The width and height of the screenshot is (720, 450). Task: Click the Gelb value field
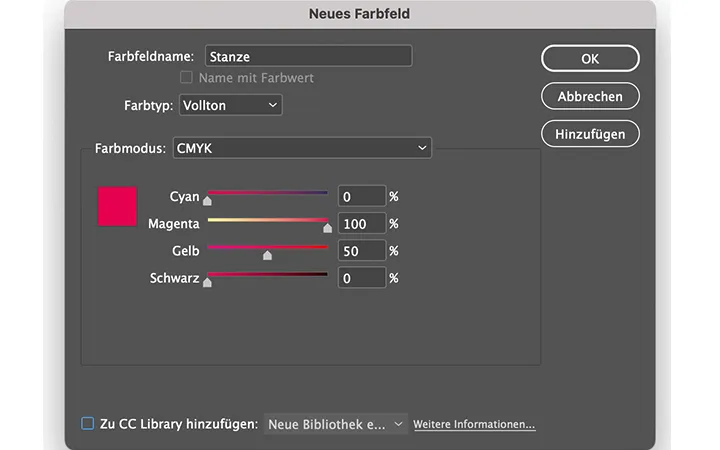361,251
